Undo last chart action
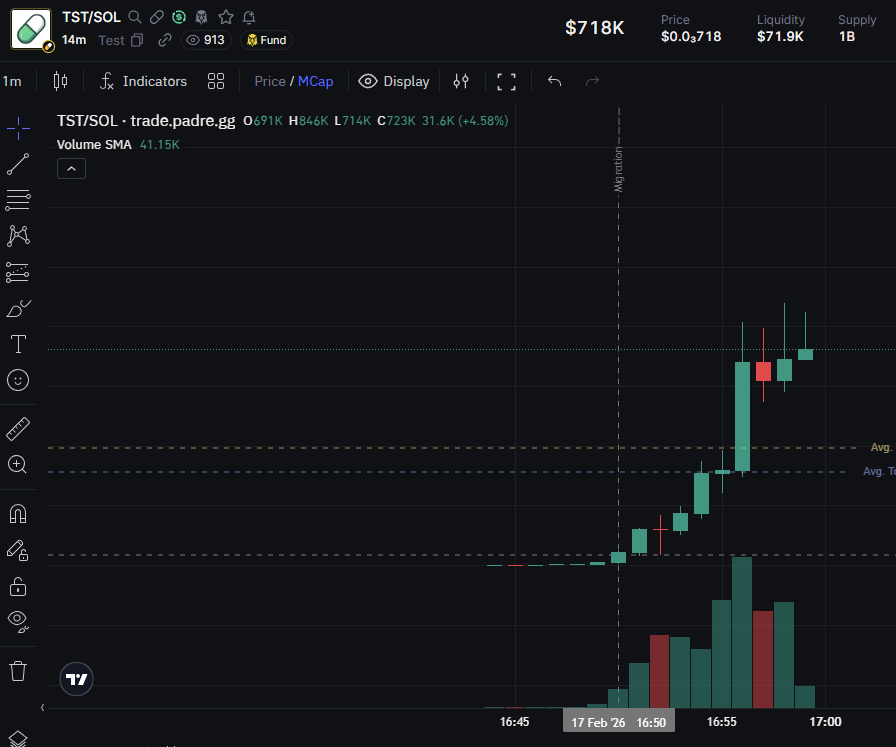 pos(554,81)
